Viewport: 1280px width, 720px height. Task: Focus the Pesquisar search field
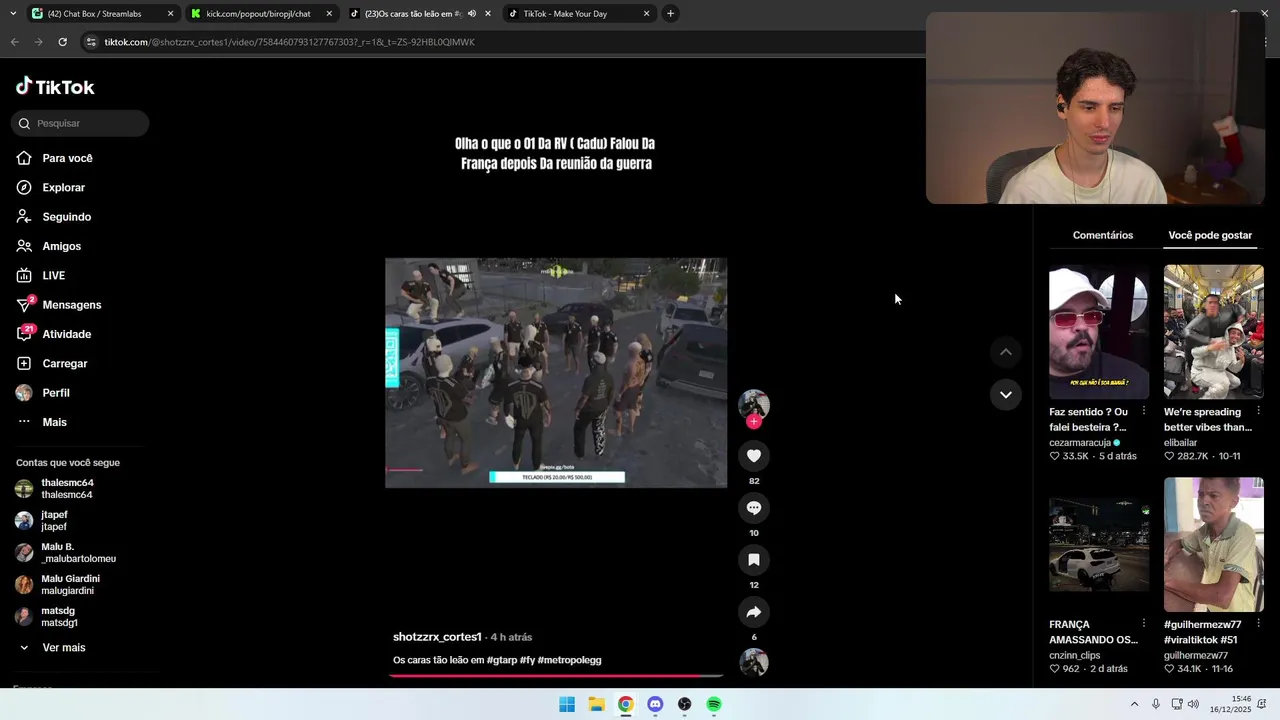(x=80, y=123)
